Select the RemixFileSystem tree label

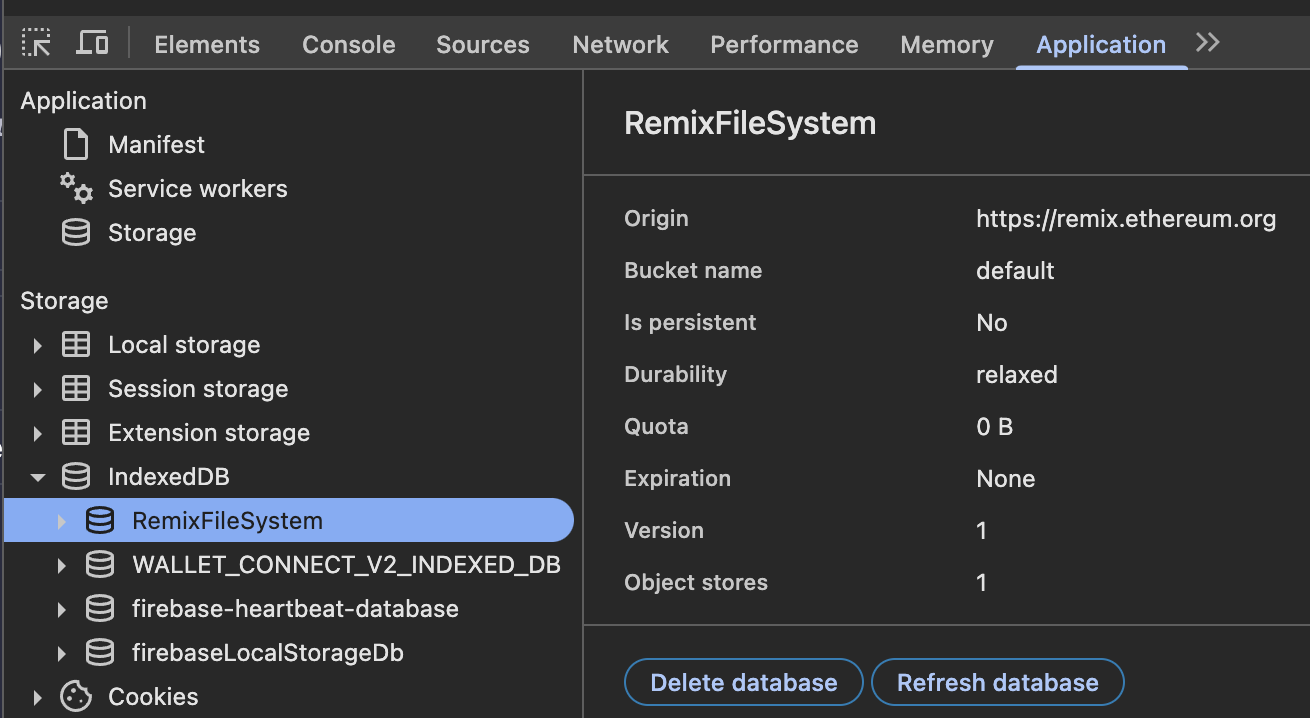point(228,521)
